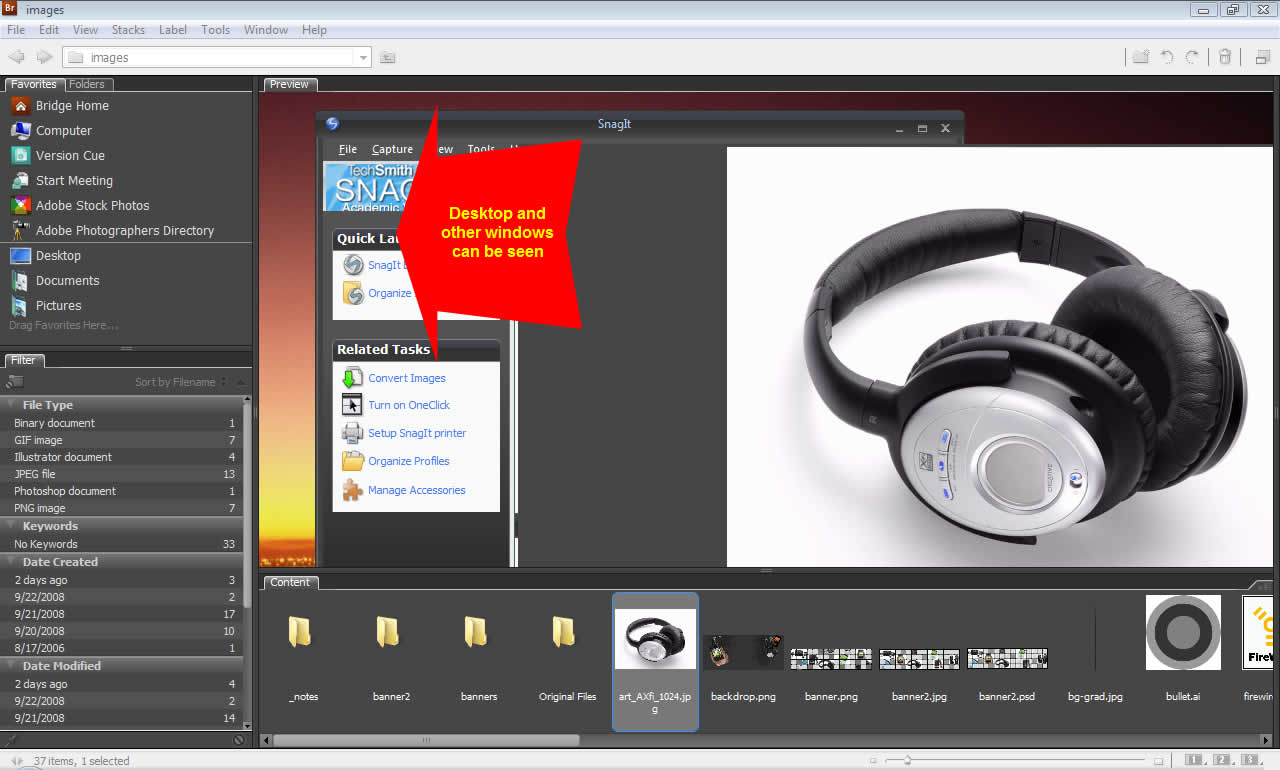Open Version Cue favorite
Screen dimensions: 1280x770
(58, 155)
